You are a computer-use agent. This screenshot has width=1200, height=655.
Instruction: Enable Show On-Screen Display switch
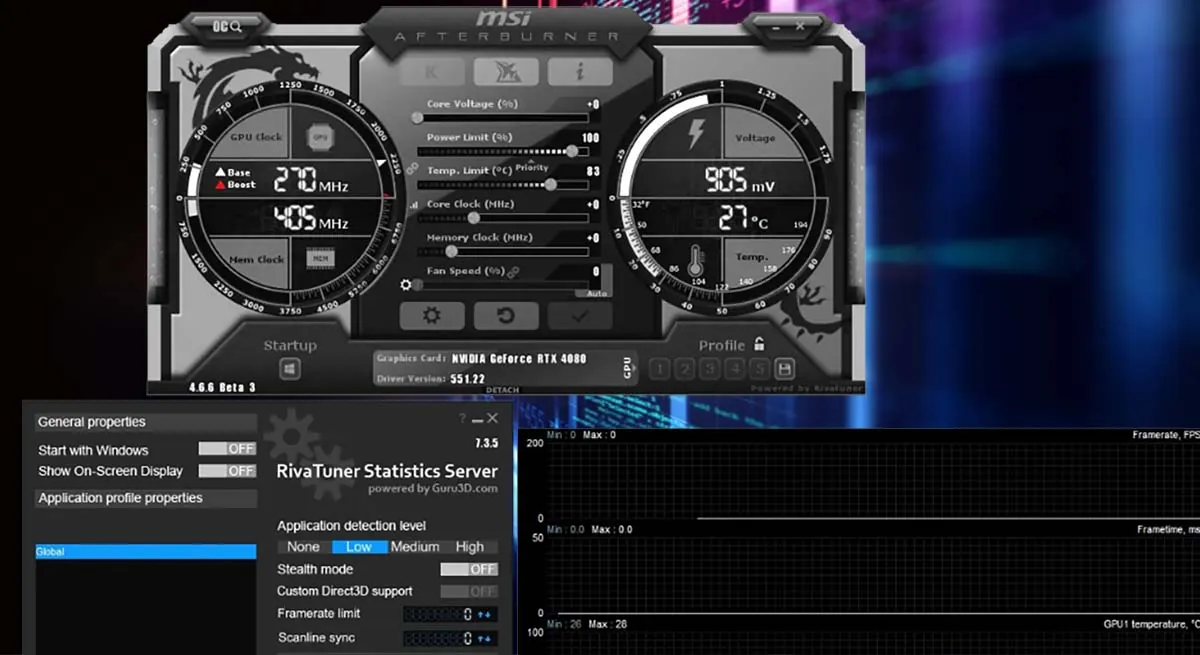[227, 471]
